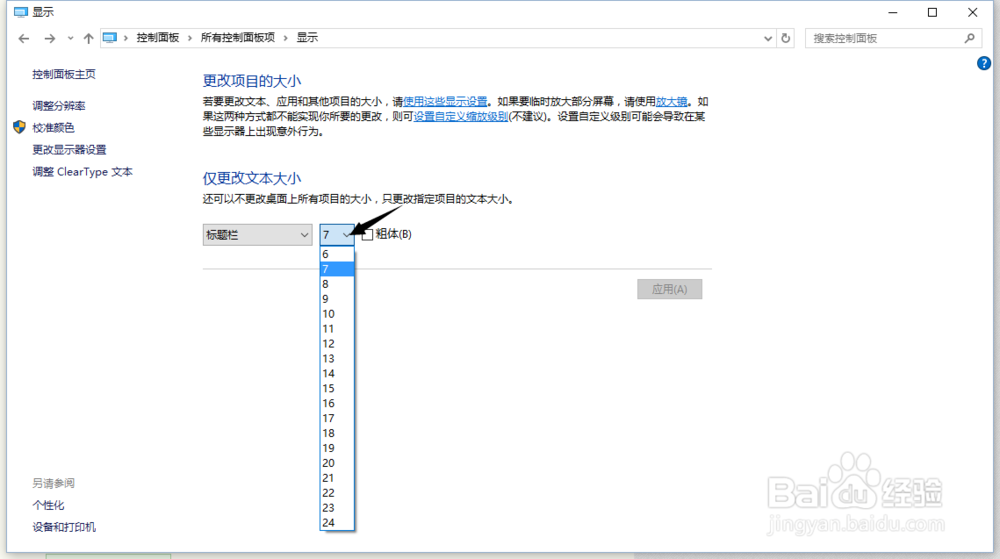This screenshot has width=1000, height=559.
Task: Click 设置自定义缩放级别 link
Action: (460, 116)
